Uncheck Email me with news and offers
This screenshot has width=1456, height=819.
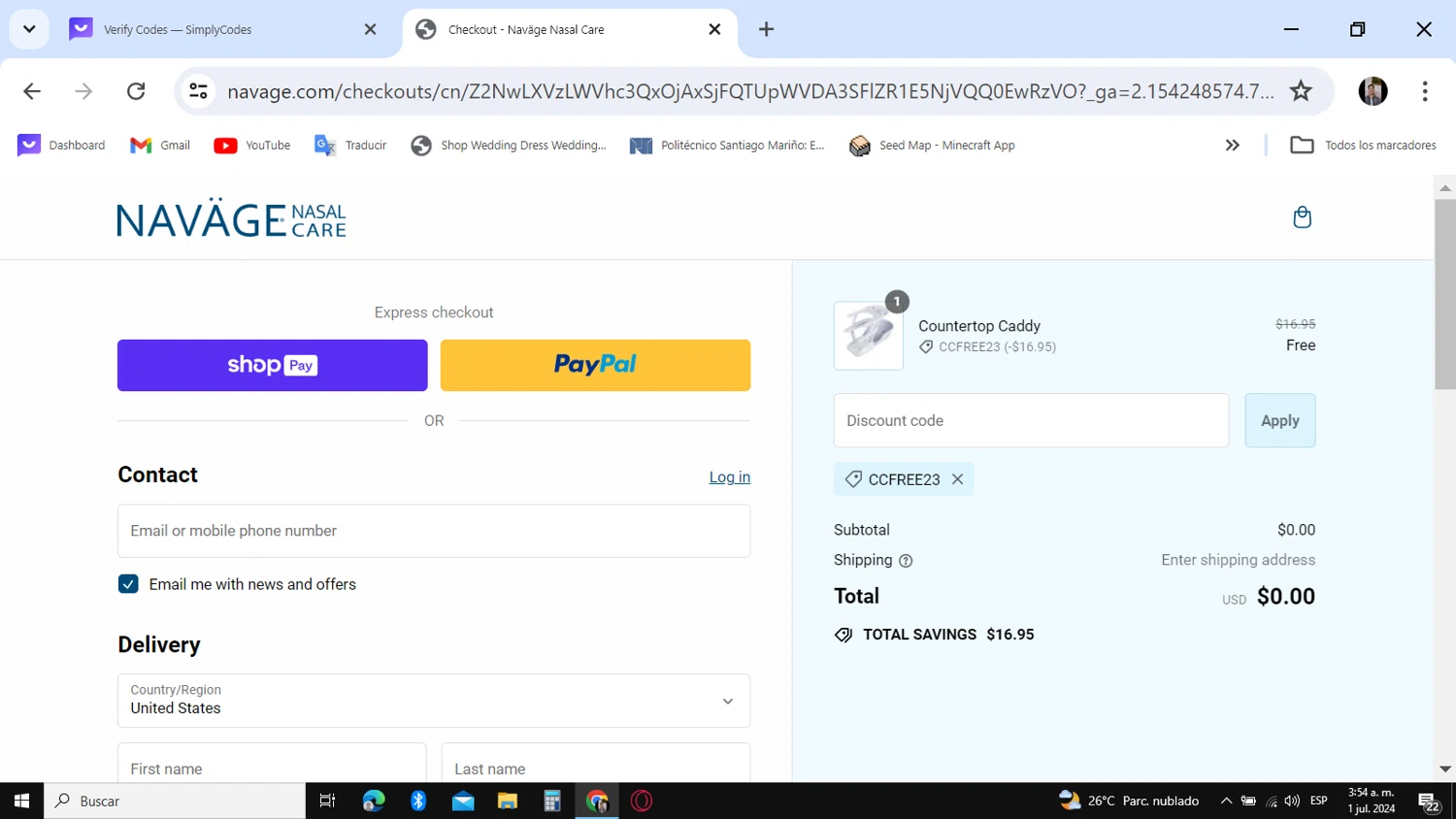tap(128, 584)
